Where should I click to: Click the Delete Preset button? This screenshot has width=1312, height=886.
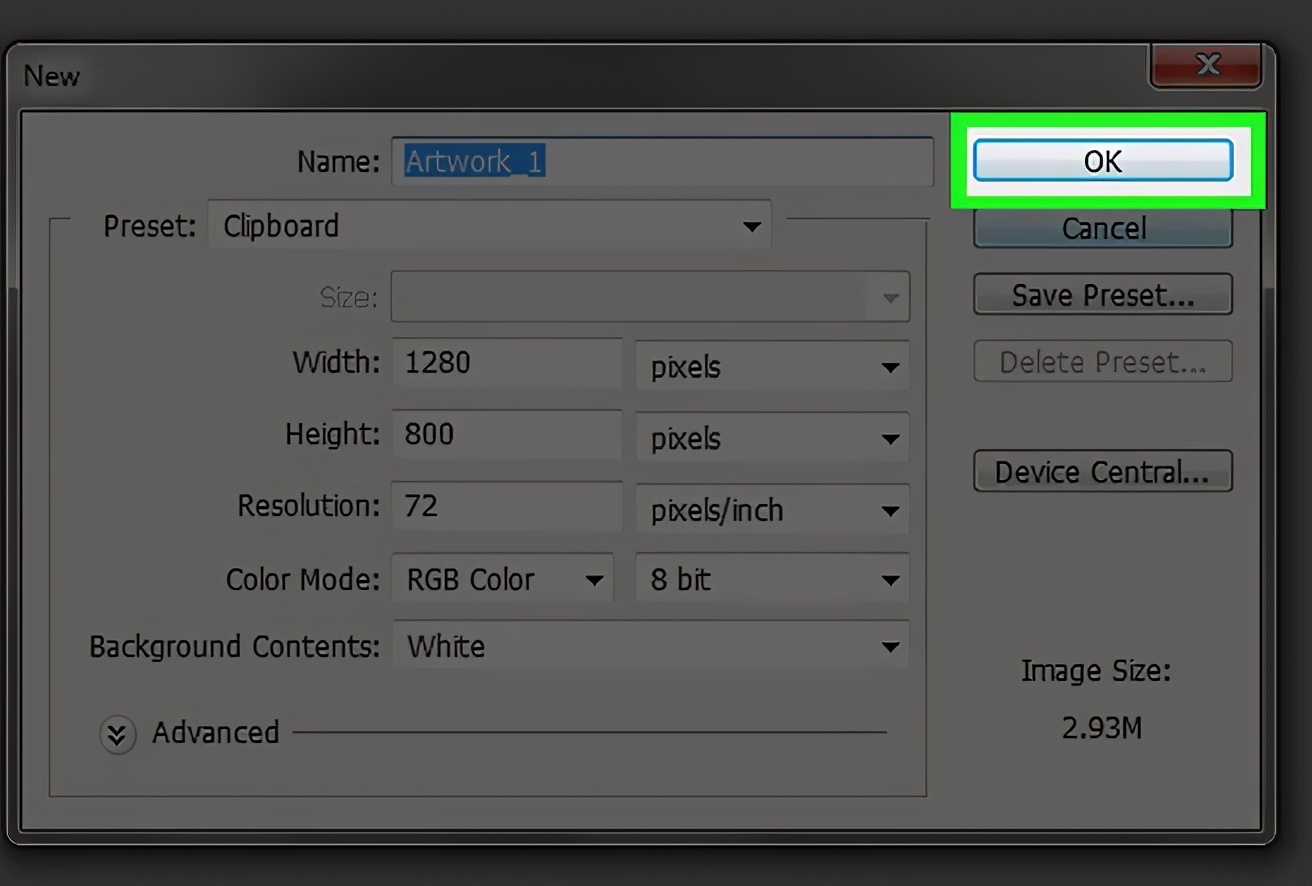[x=1102, y=362]
